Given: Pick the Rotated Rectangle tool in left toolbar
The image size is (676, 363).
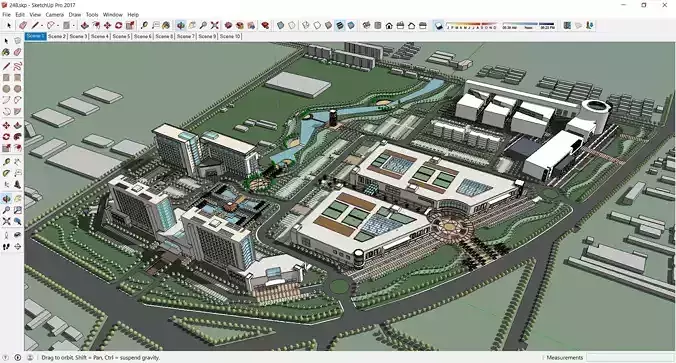Looking at the screenshot, I should (x=17, y=78).
